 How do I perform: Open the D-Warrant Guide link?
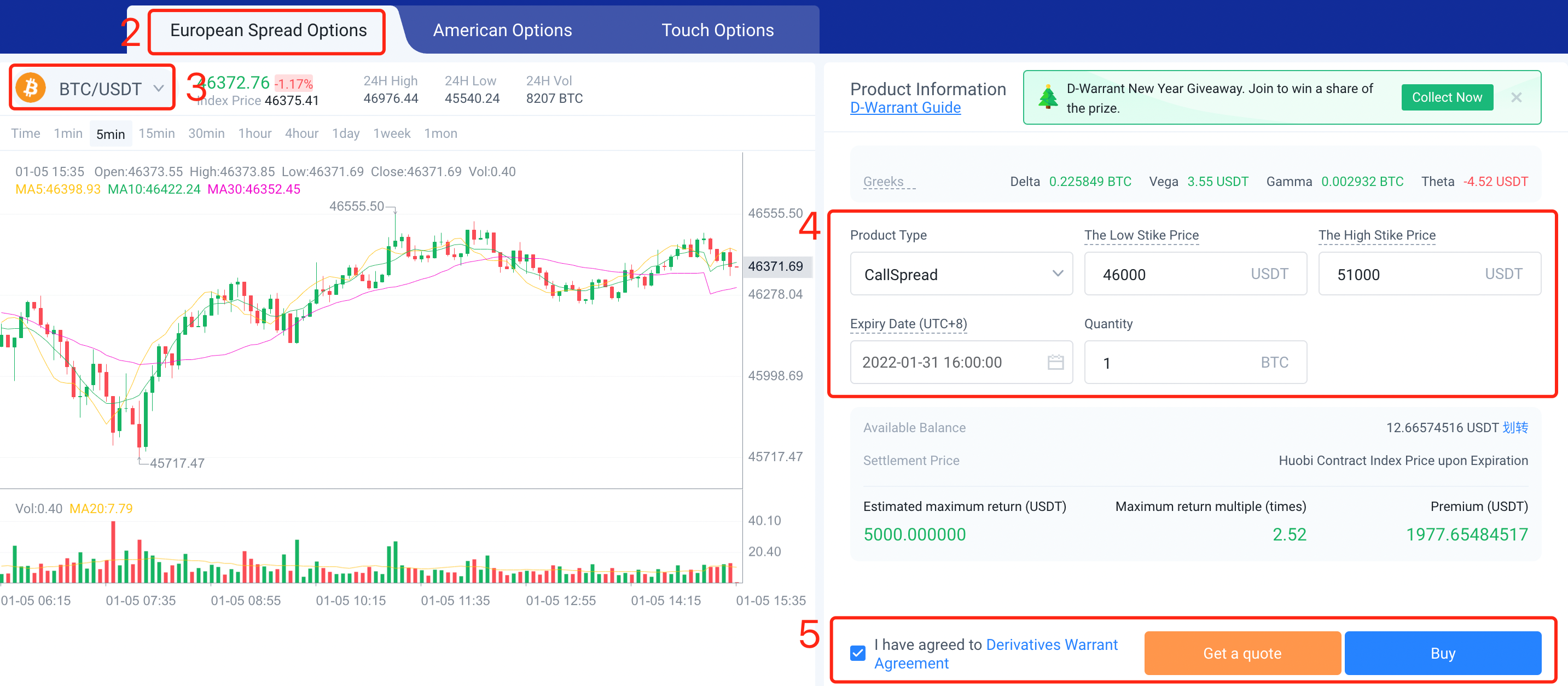click(x=905, y=108)
